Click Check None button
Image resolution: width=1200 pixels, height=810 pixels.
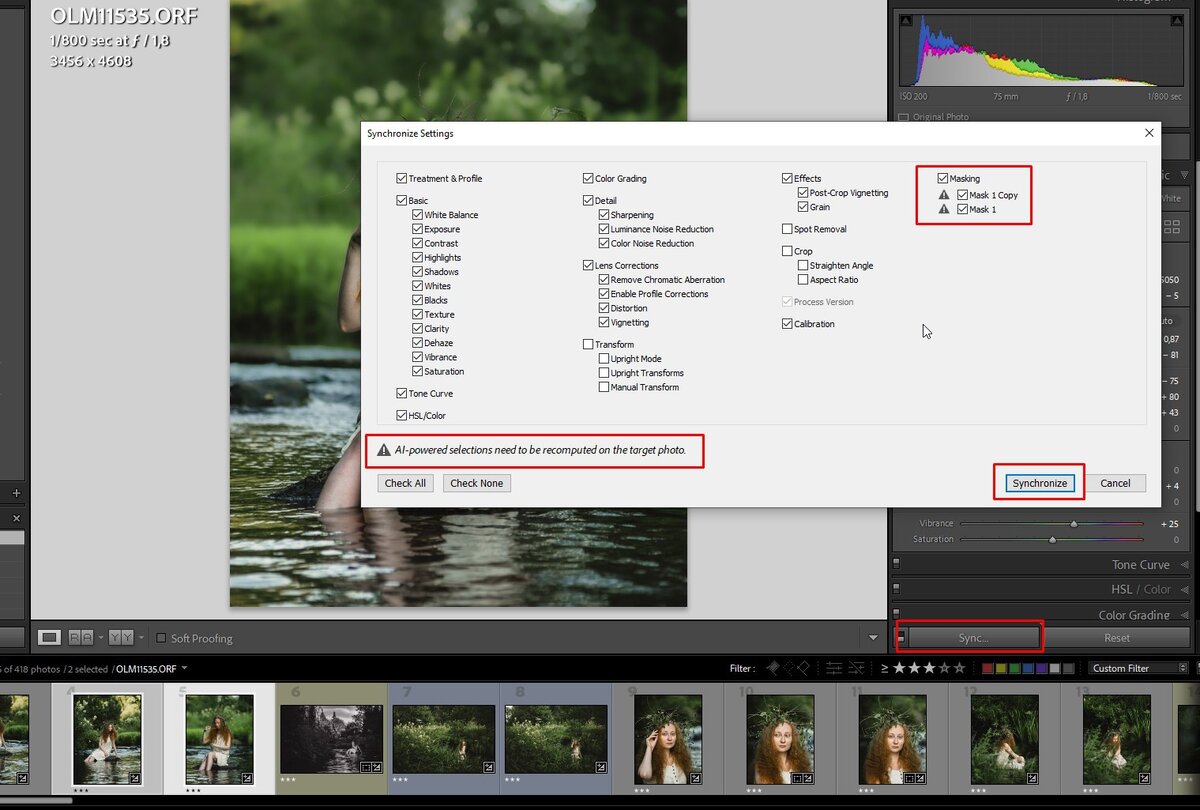[x=477, y=483]
